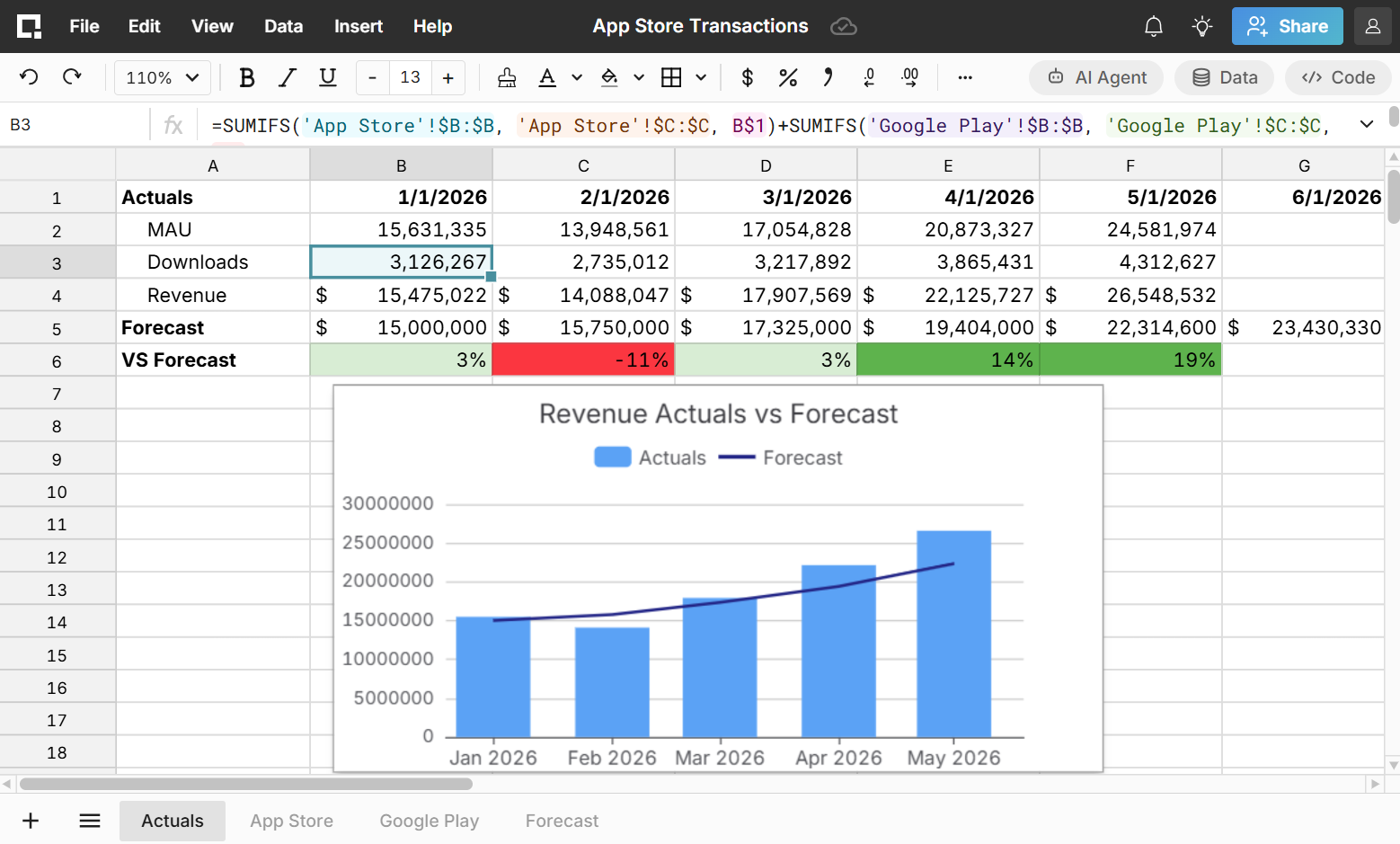Screen dimensions: 1400x844
Task: Select column C header
Action: [x=583, y=165]
